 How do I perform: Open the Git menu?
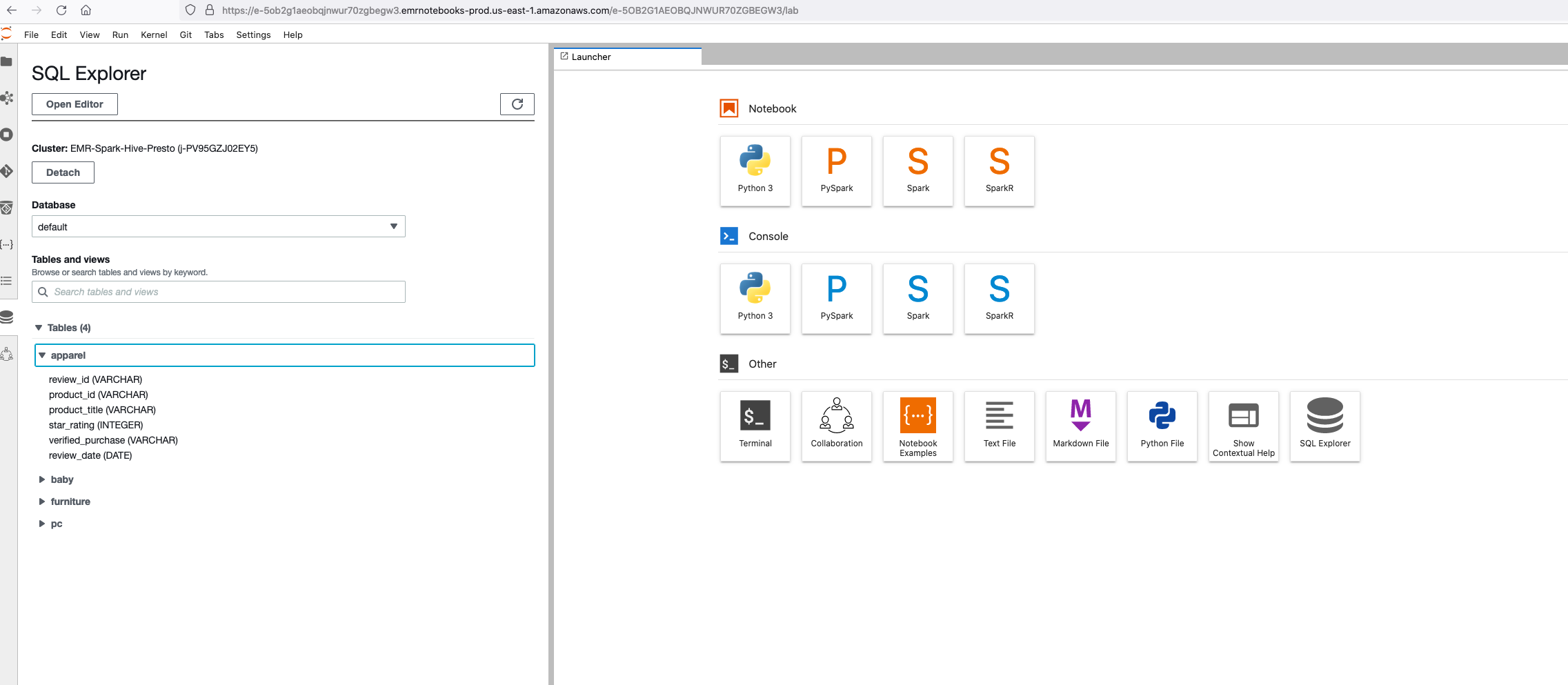click(x=186, y=34)
